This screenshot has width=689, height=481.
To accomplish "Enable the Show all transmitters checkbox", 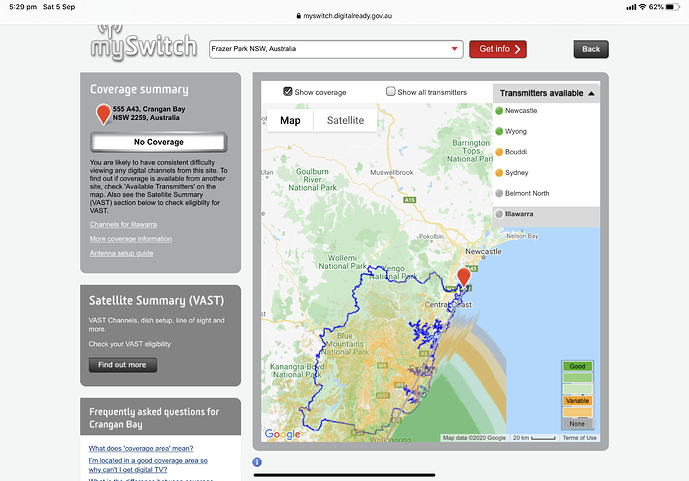I will 391,92.
